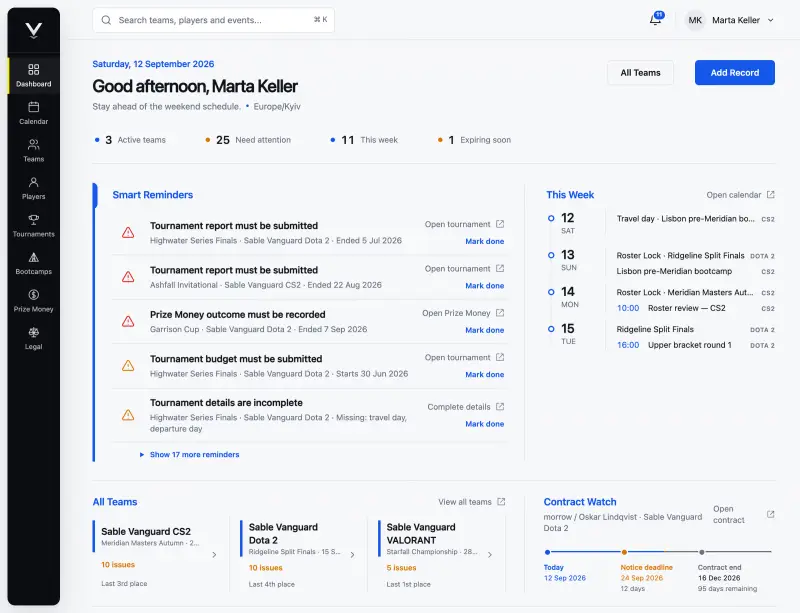Open the Tournaments trophy icon
Viewport: 800px width, 613px height.
pos(34,219)
